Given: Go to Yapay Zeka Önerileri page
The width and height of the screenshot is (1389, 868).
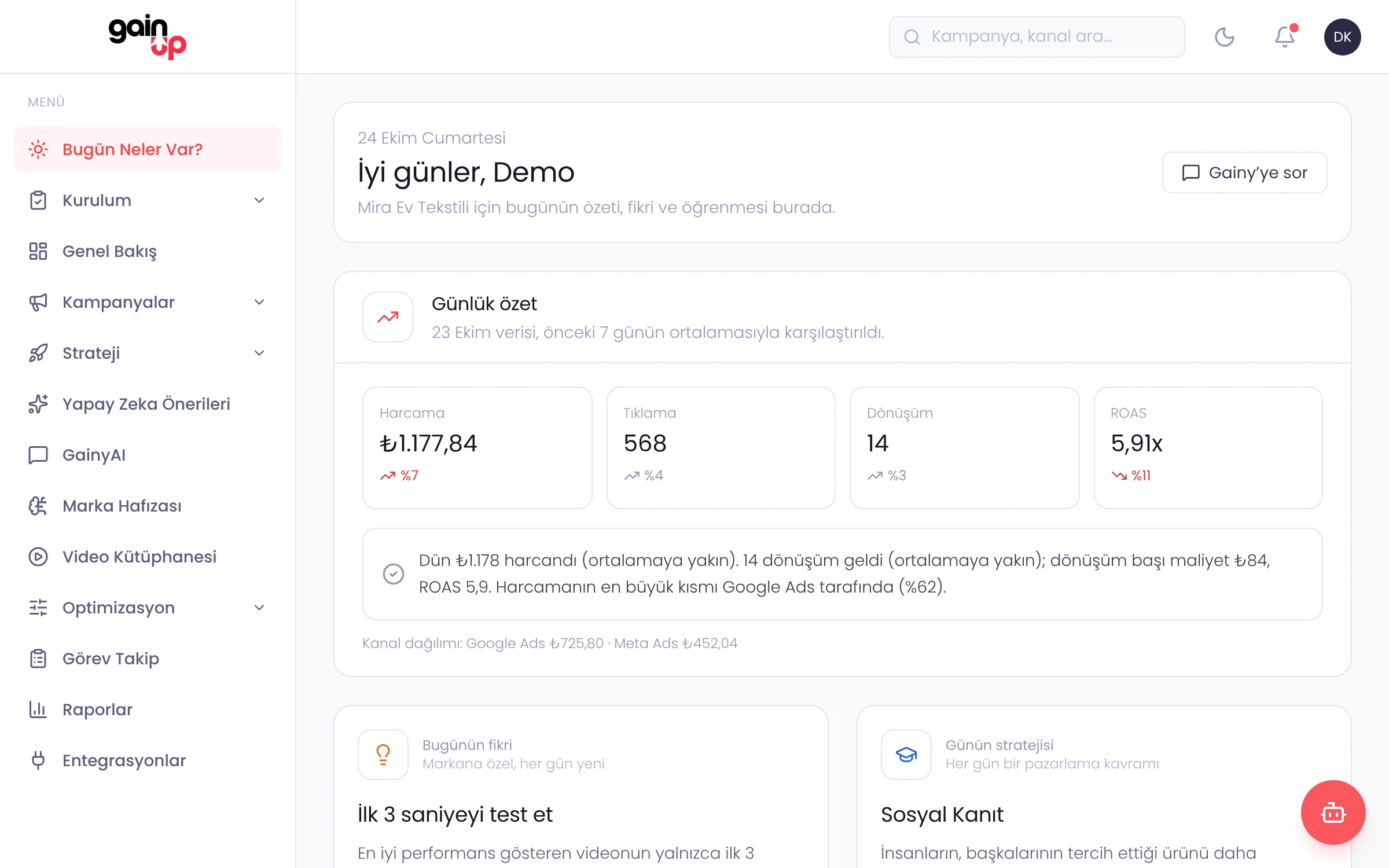Looking at the screenshot, I should point(148,404).
